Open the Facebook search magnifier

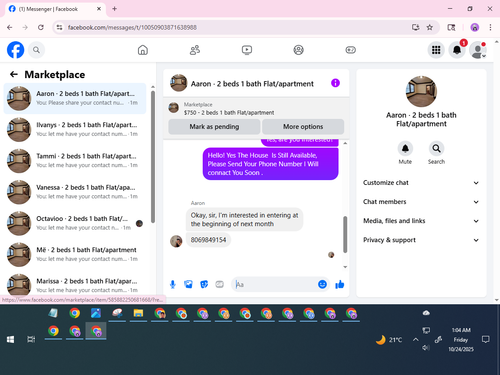coord(36,50)
